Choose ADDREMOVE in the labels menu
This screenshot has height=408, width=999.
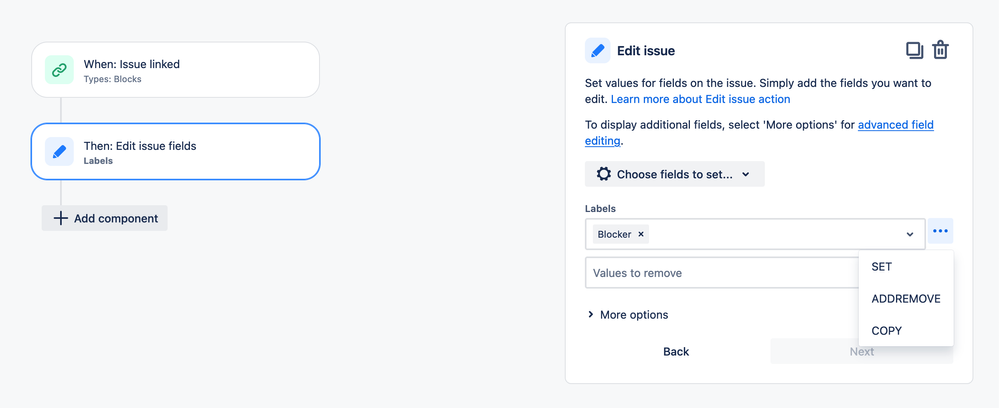(906, 299)
